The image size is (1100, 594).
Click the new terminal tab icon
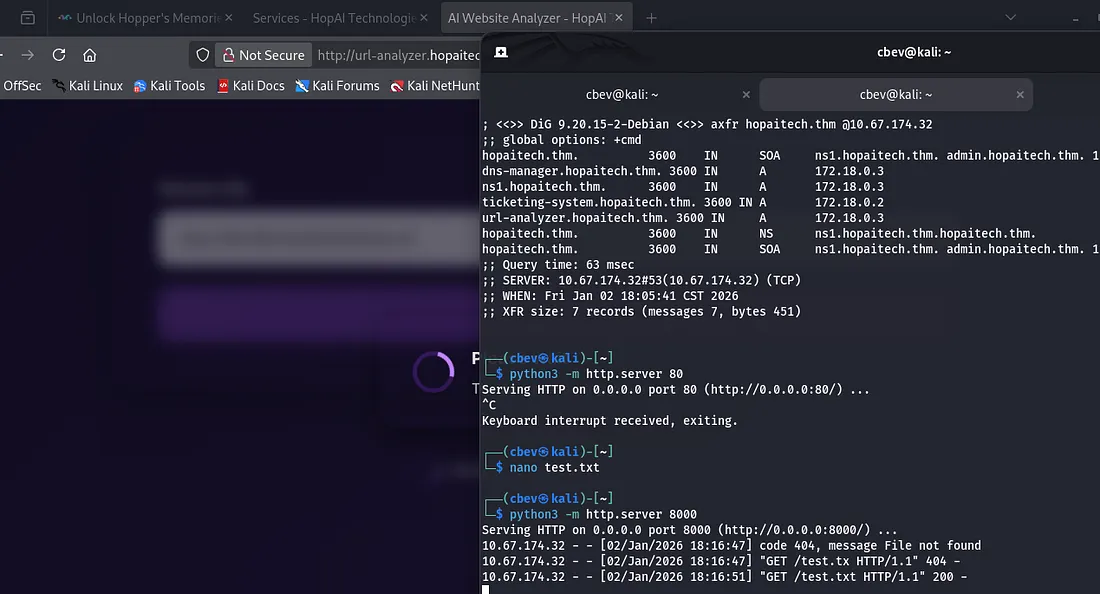[501, 52]
